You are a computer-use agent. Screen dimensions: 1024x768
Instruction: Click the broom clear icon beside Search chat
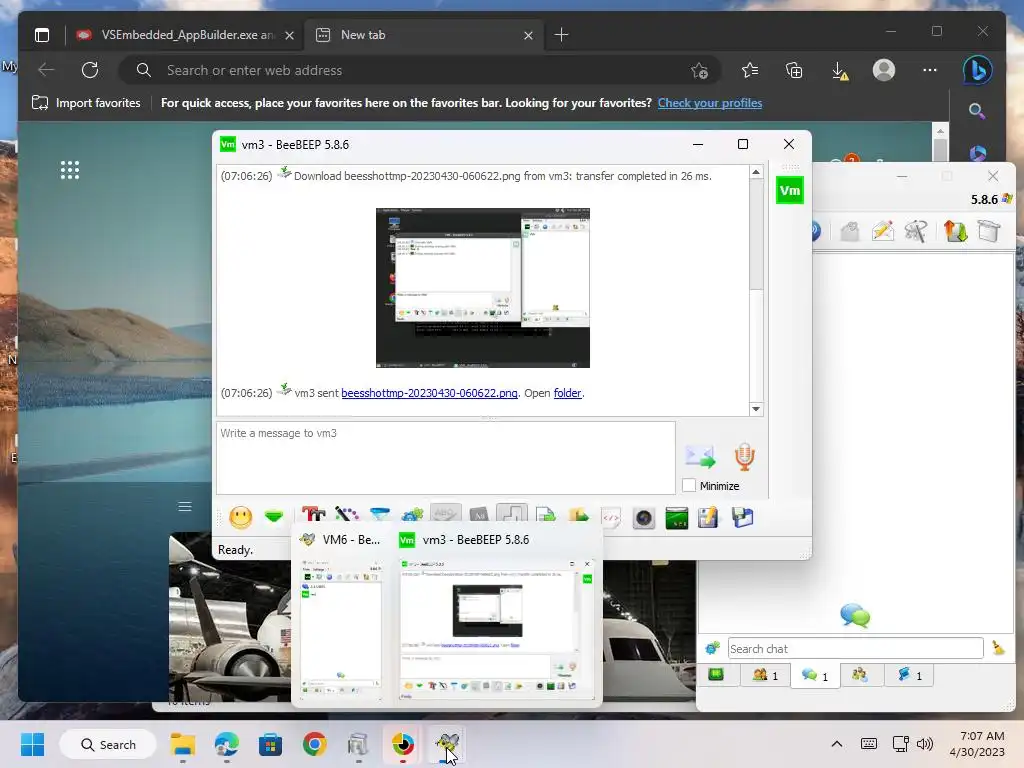998,647
